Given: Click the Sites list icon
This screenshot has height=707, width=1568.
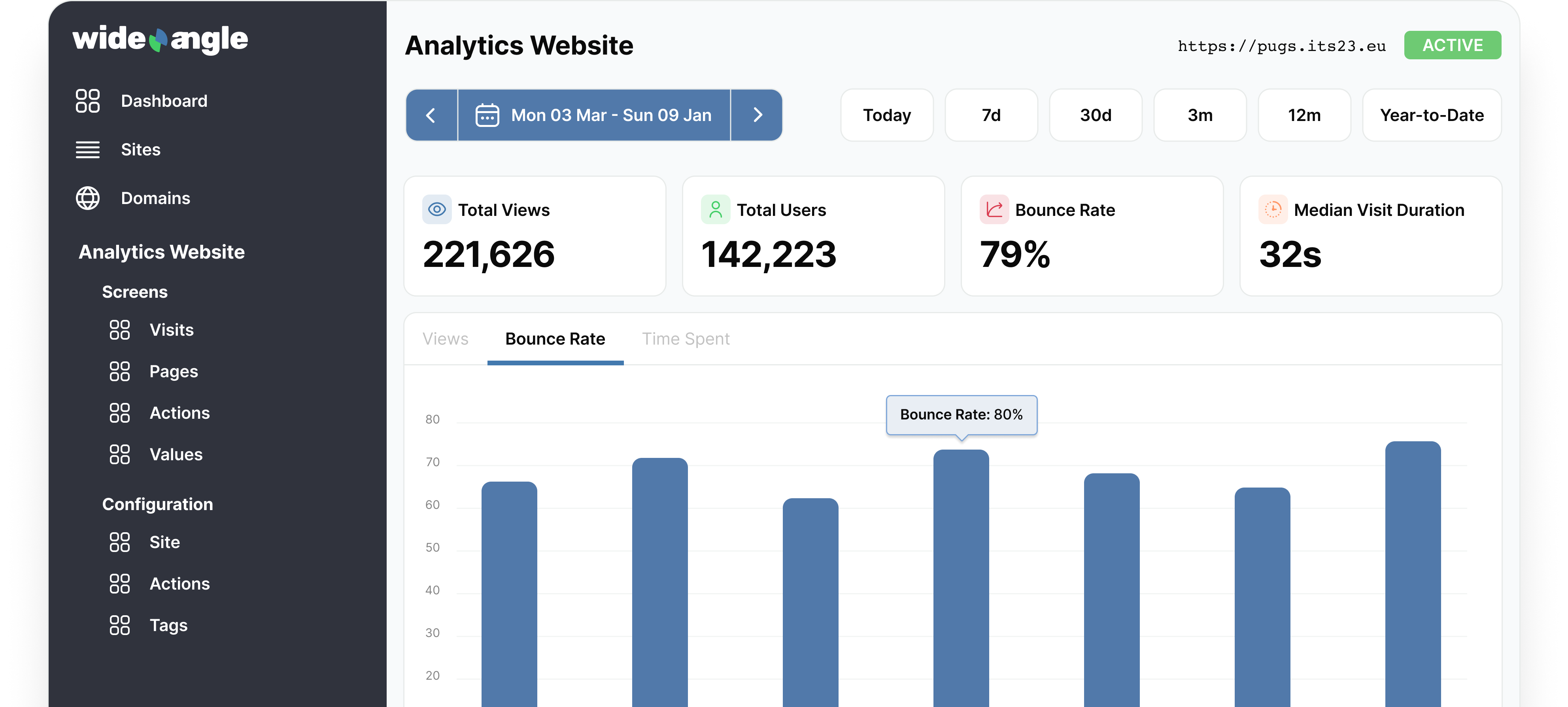Looking at the screenshot, I should tap(88, 150).
